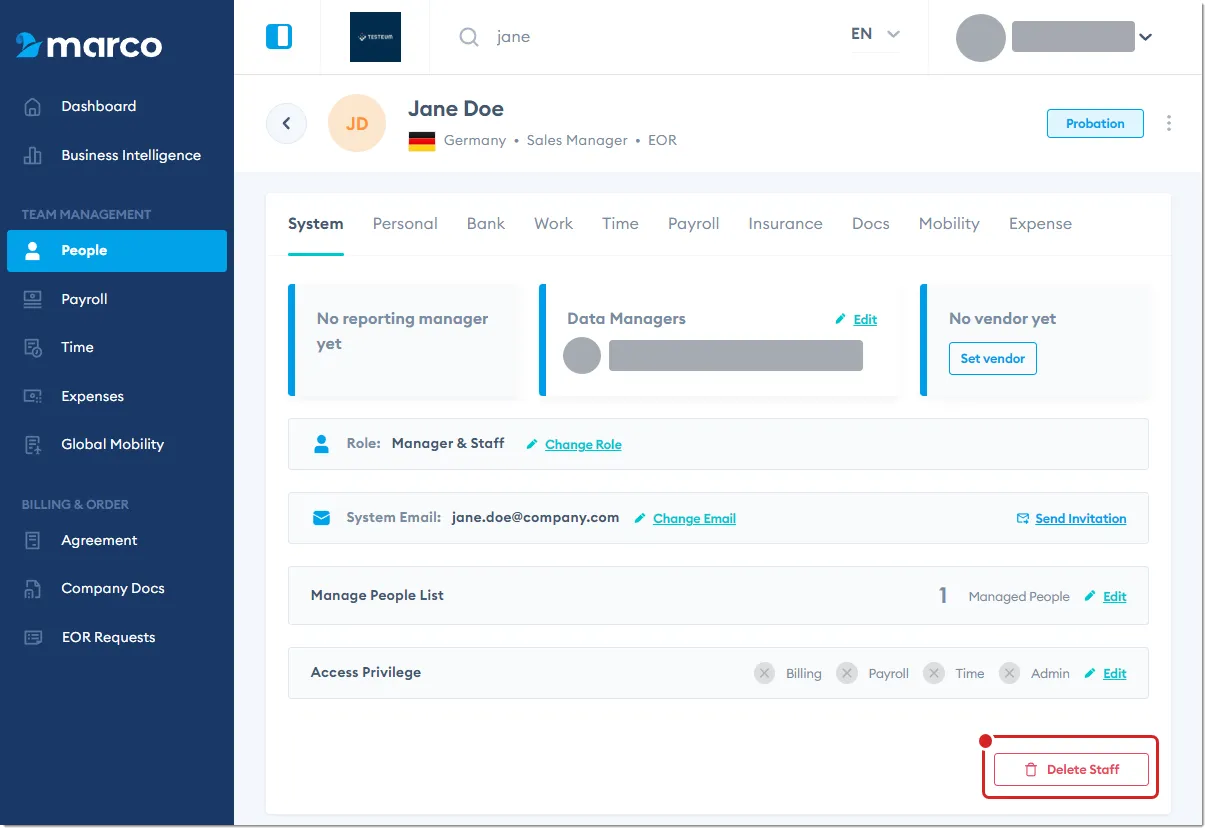
Task: Toggle the Billing access privilege
Action: (765, 673)
